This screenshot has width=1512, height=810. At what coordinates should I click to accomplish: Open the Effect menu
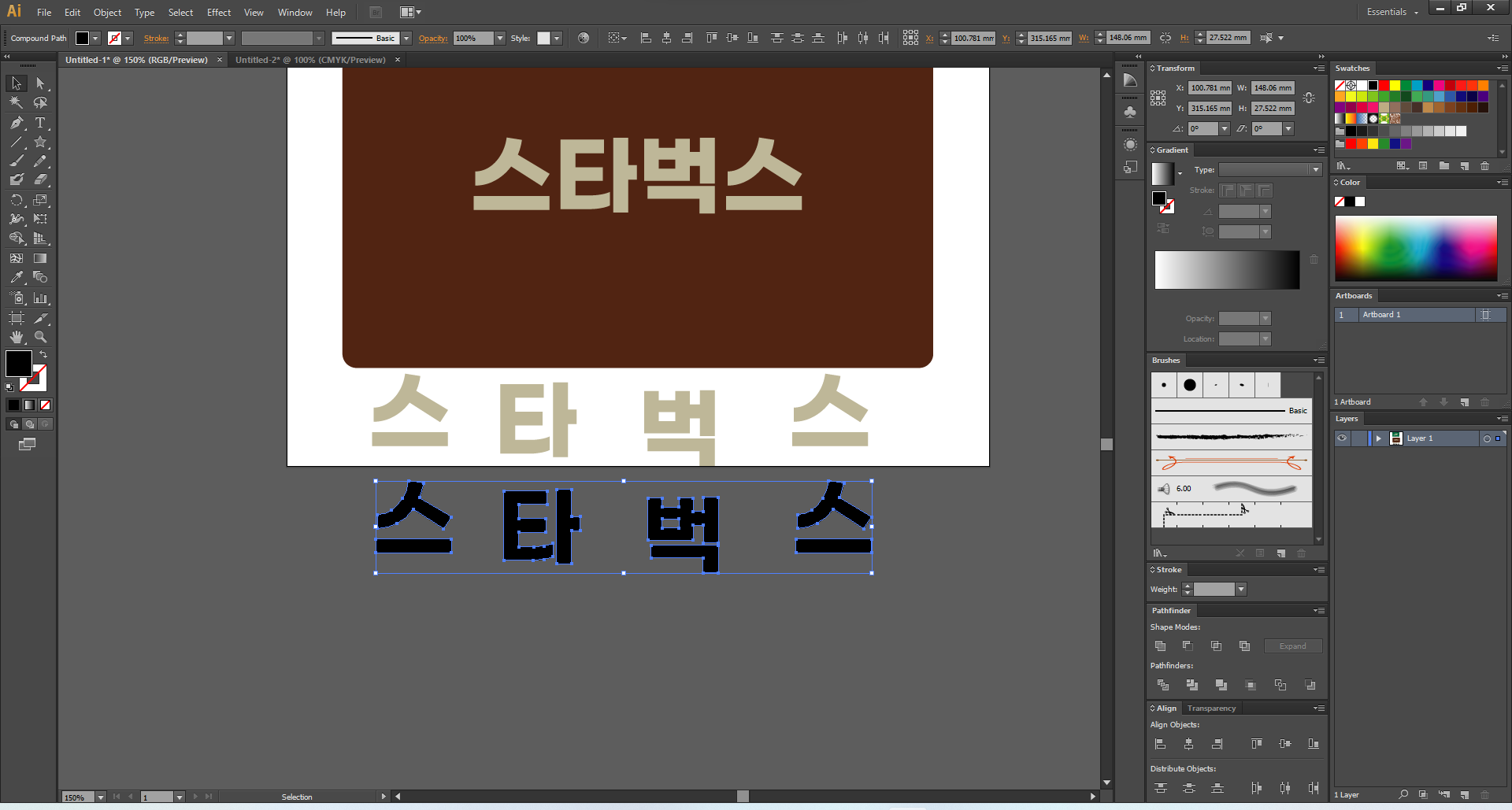click(x=219, y=13)
